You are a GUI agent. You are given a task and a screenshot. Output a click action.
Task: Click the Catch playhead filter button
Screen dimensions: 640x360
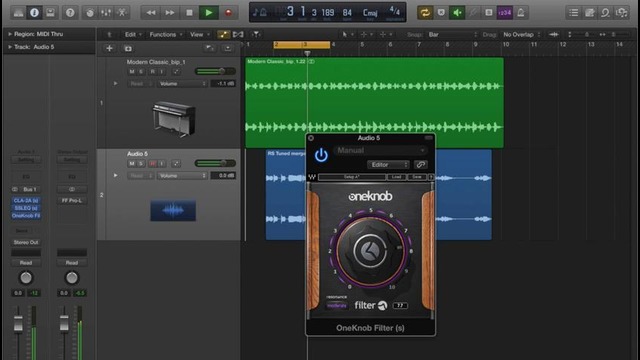pyautogui.click(x=256, y=34)
